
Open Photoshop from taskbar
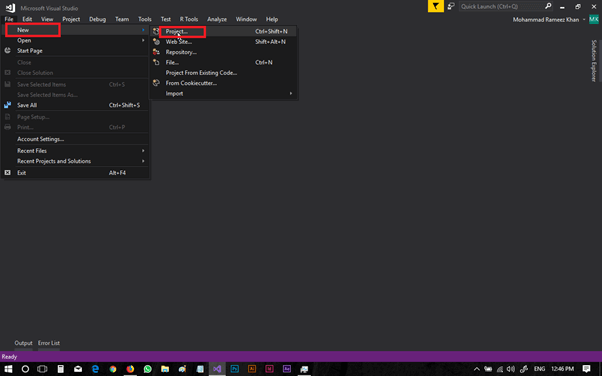[235, 369]
